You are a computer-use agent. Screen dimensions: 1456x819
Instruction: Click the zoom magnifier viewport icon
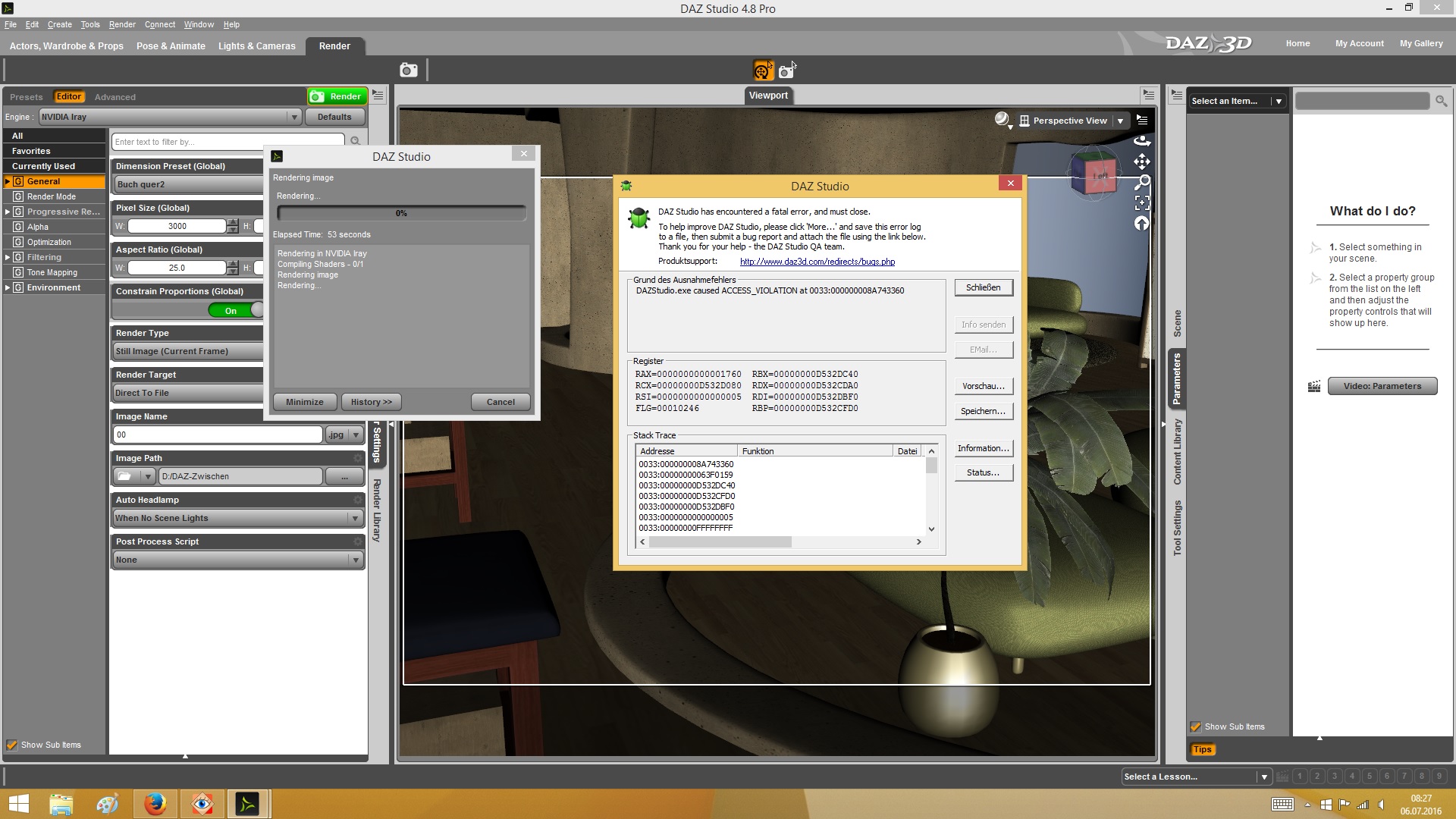click(1141, 182)
